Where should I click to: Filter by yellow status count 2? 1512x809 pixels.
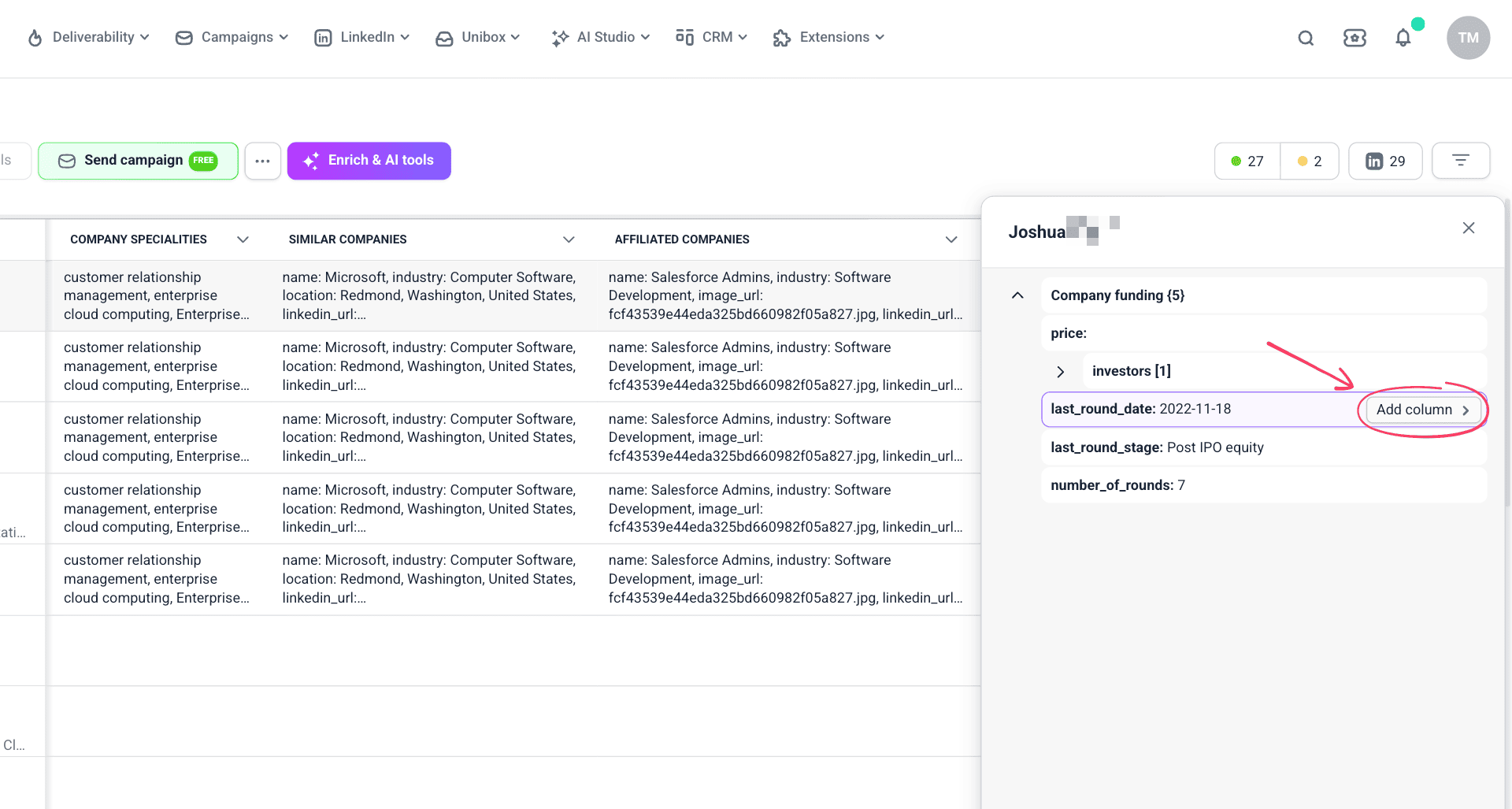click(x=1310, y=161)
